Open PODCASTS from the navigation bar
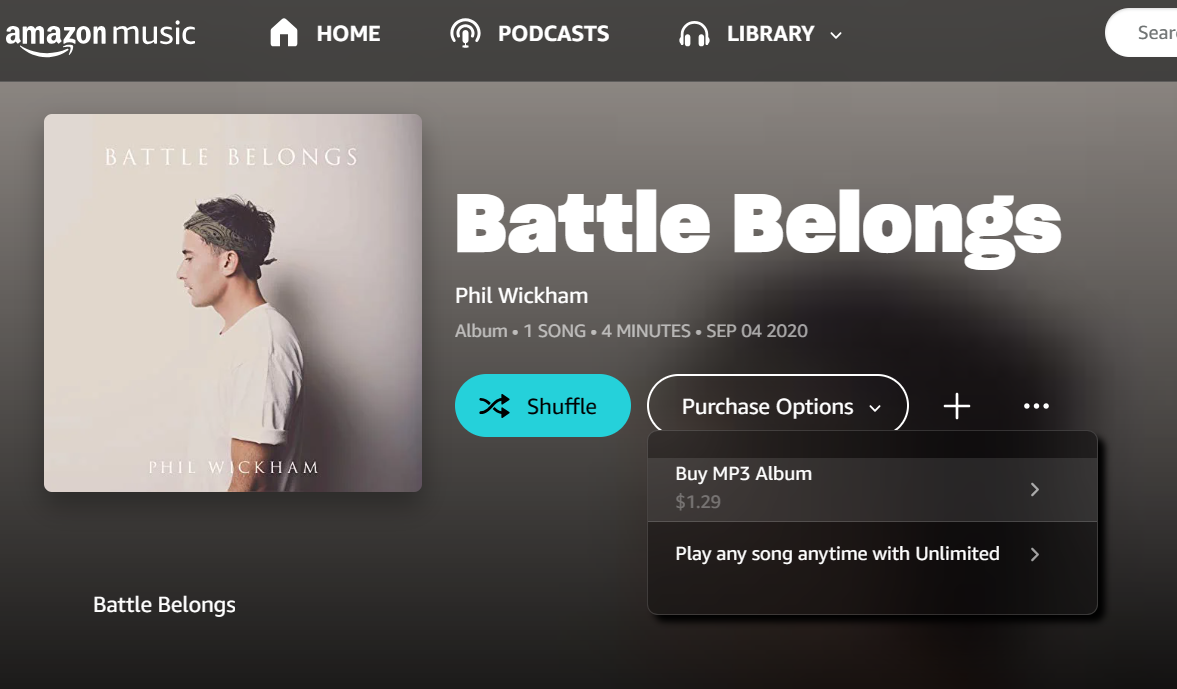This screenshot has width=1177, height=689. (553, 32)
